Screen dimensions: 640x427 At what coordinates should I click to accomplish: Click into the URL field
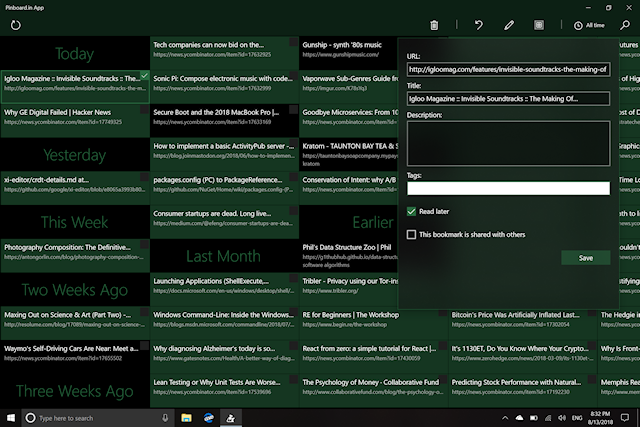[x=508, y=69]
